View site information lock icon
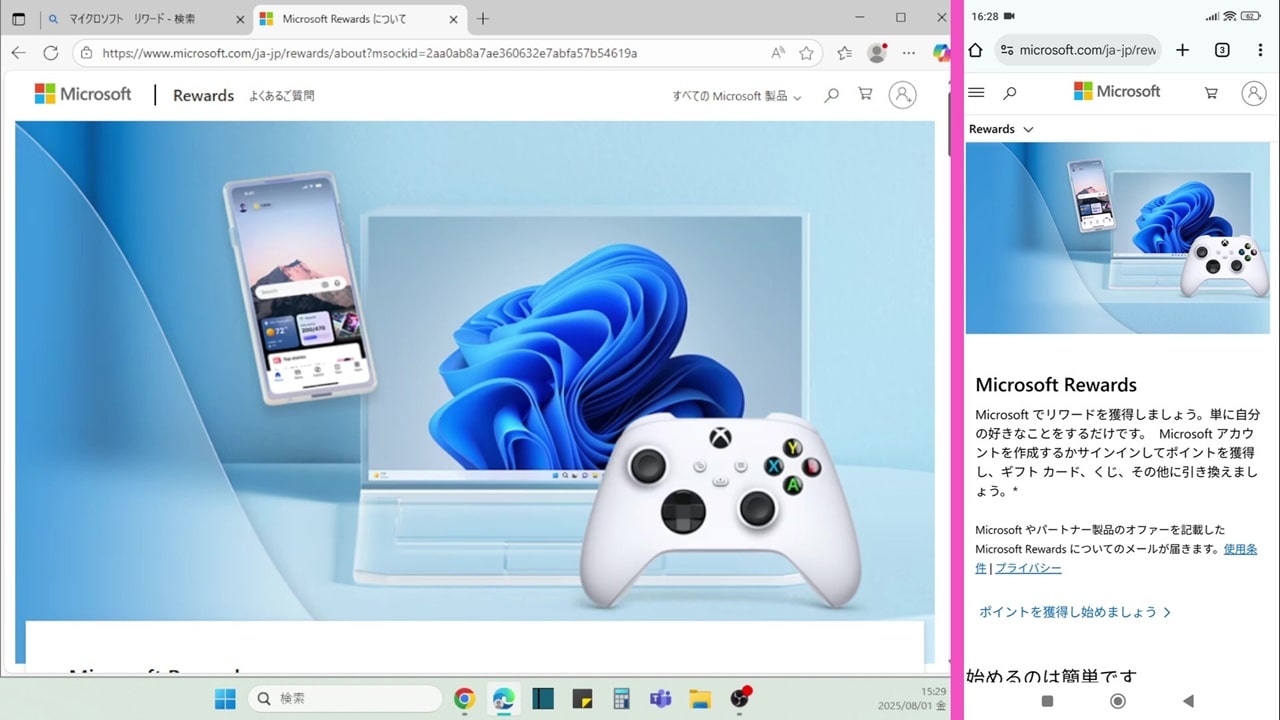 (87, 53)
